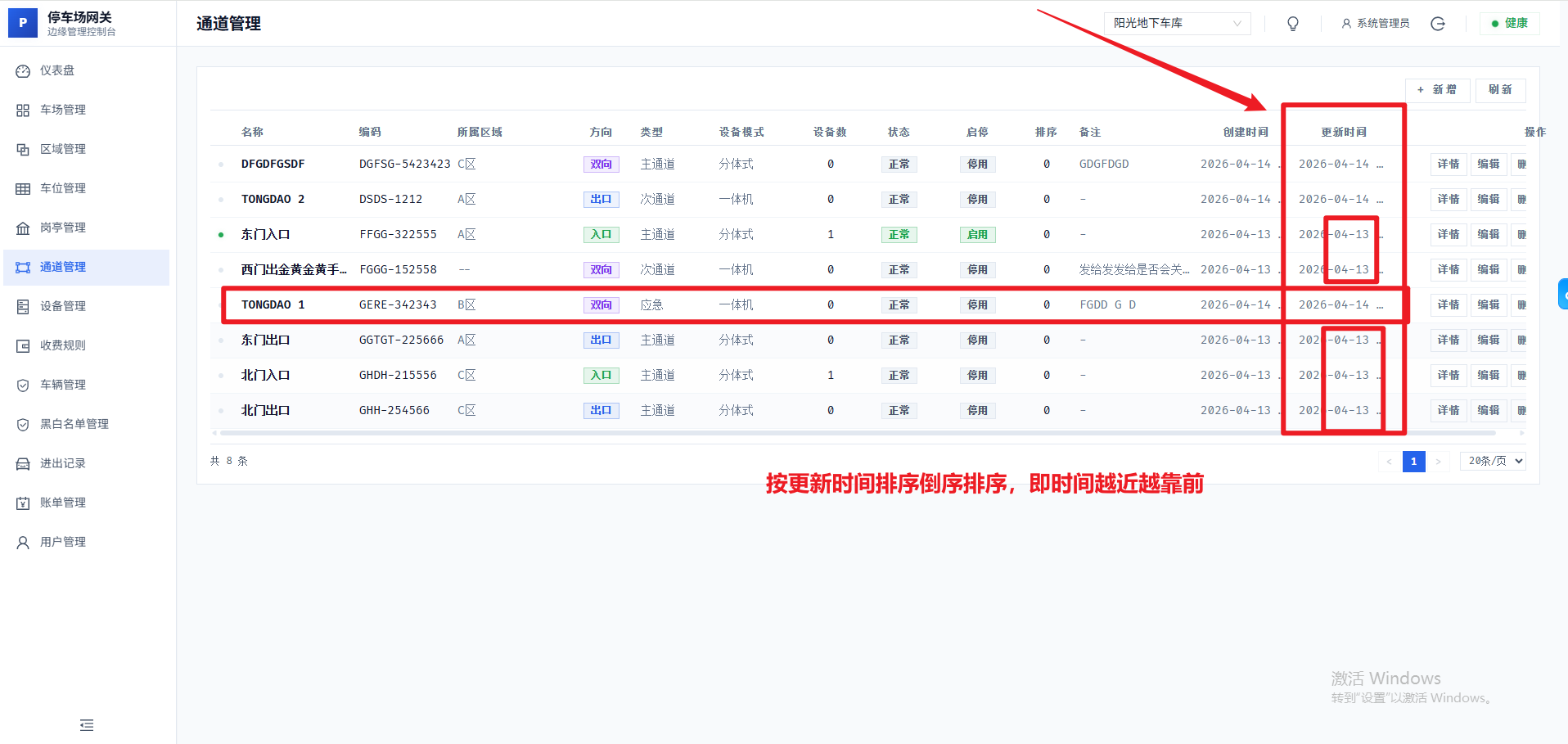Go to 收费规则 in the sidebar
This screenshot has width=1568, height=744.
tap(63, 345)
